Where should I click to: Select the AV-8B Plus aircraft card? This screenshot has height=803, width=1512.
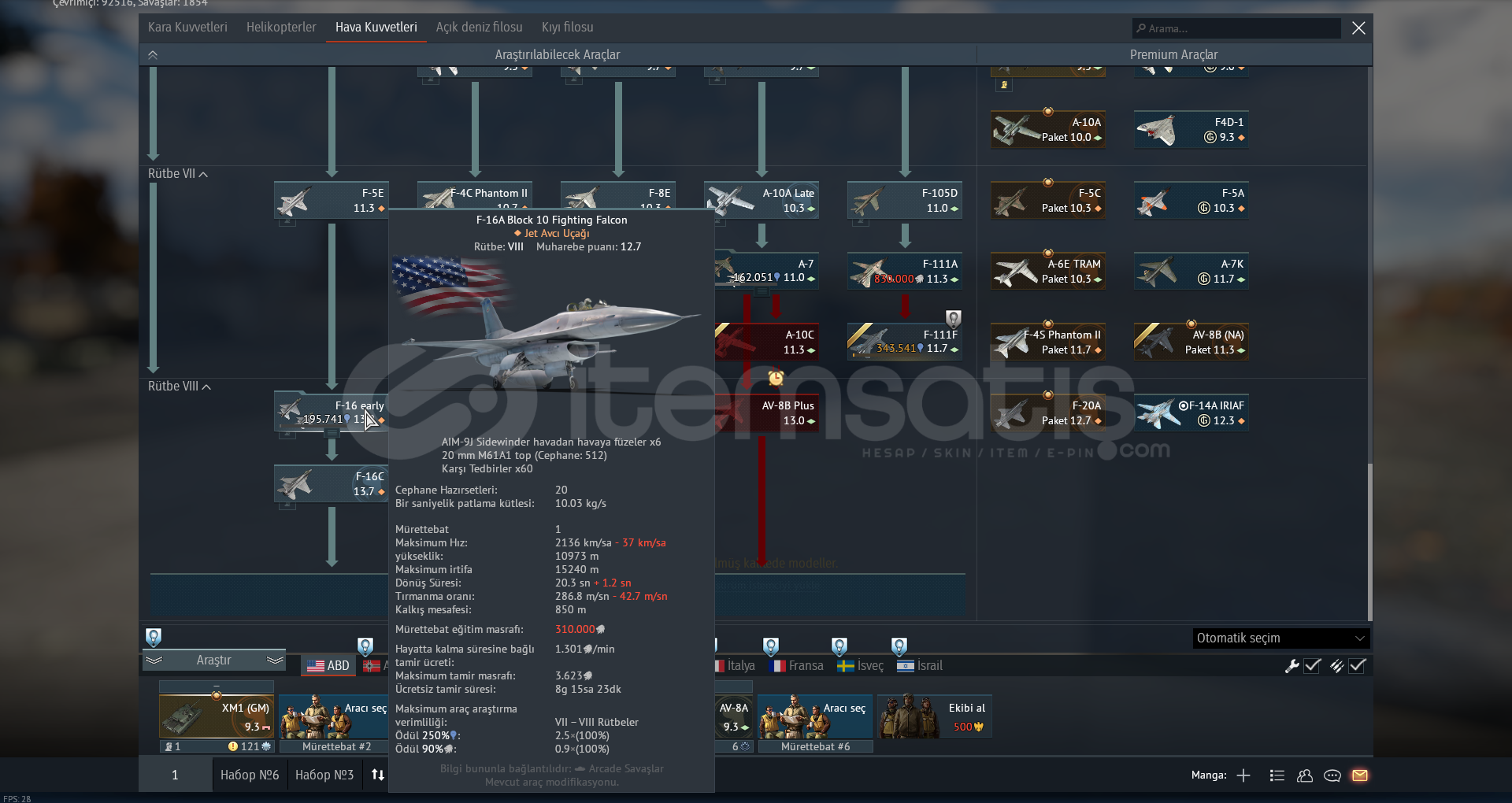[x=766, y=413]
